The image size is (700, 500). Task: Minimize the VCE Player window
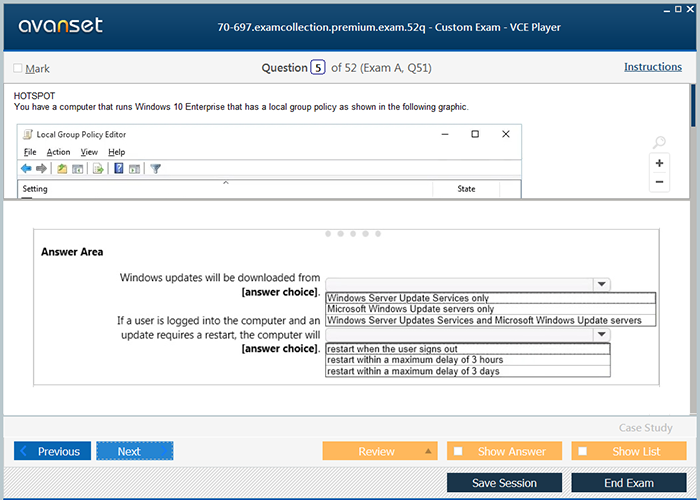click(667, 9)
